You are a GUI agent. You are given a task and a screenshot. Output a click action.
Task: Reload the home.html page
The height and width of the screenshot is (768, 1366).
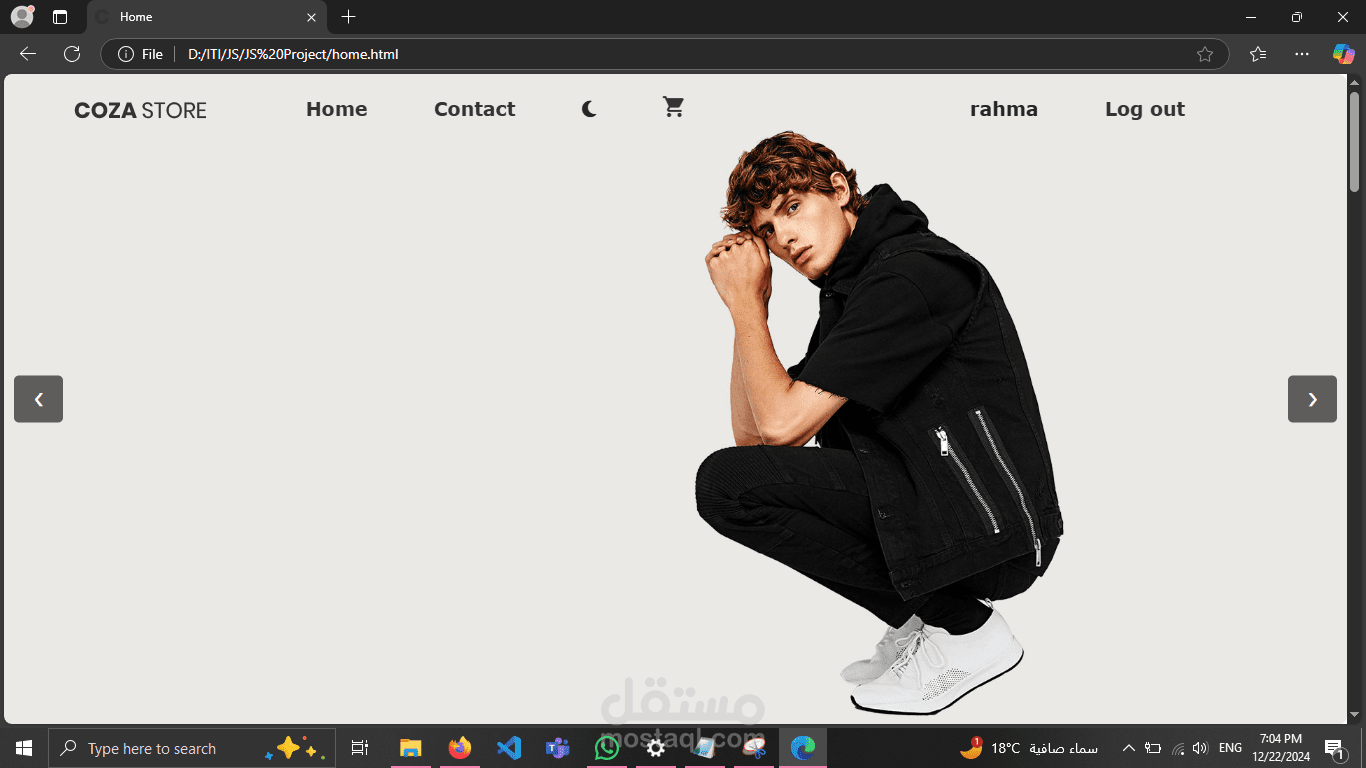(x=72, y=54)
